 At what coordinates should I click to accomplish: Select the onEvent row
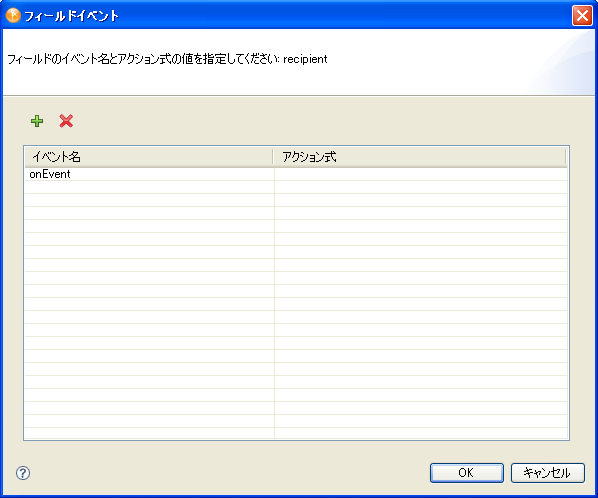296,174
